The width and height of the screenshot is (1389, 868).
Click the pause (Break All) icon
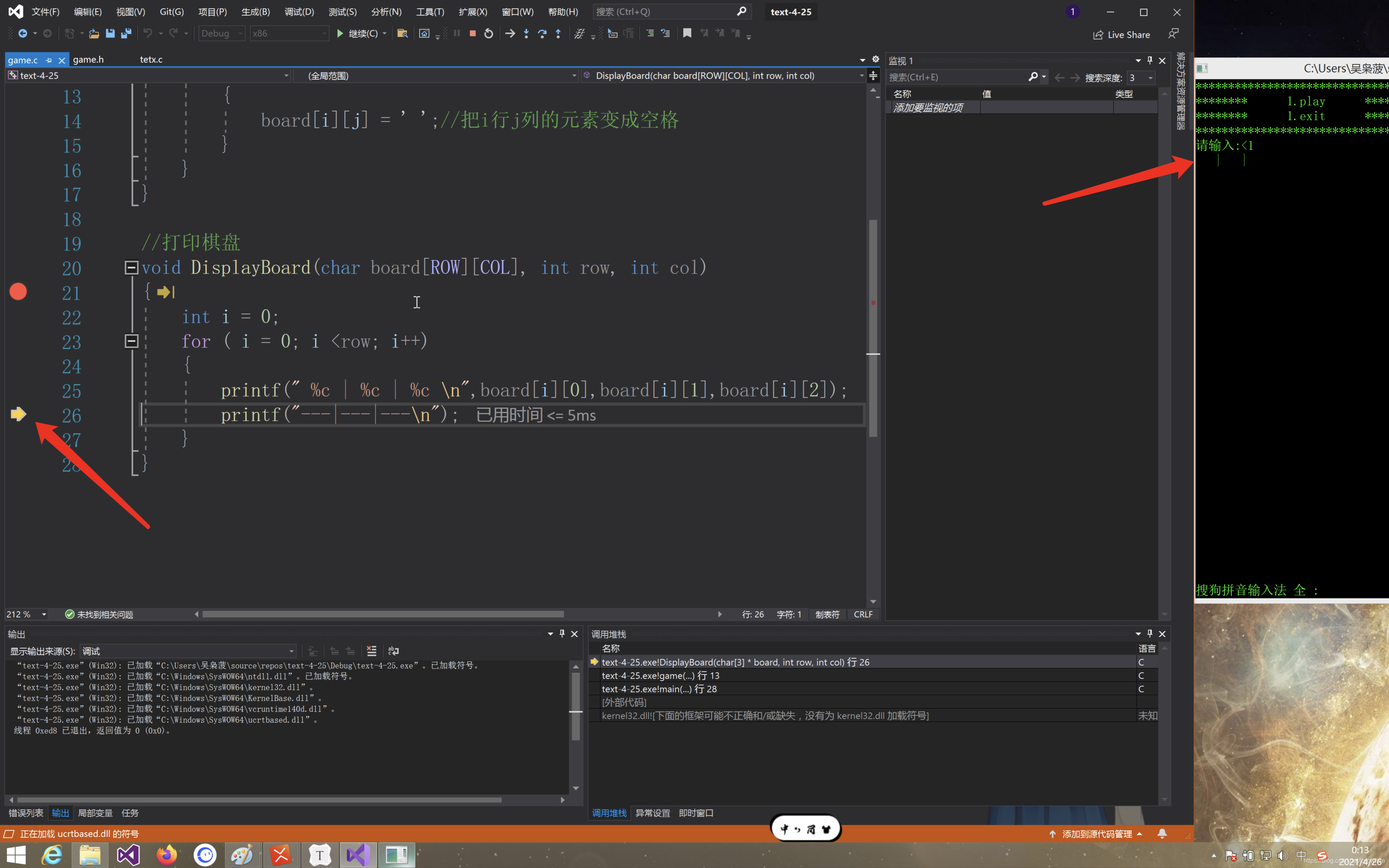tap(456, 33)
